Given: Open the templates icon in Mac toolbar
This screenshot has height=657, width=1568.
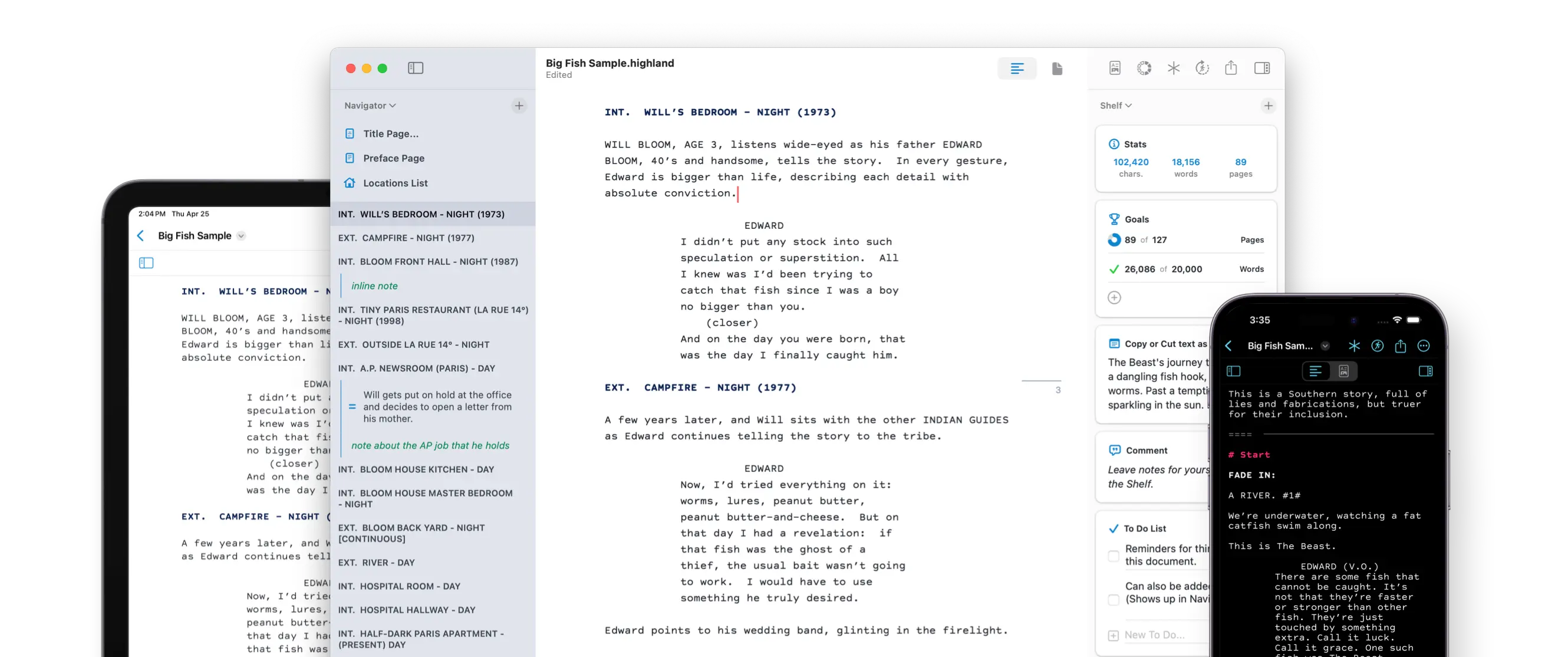Looking at the screenshot, I should (1115, 68).
